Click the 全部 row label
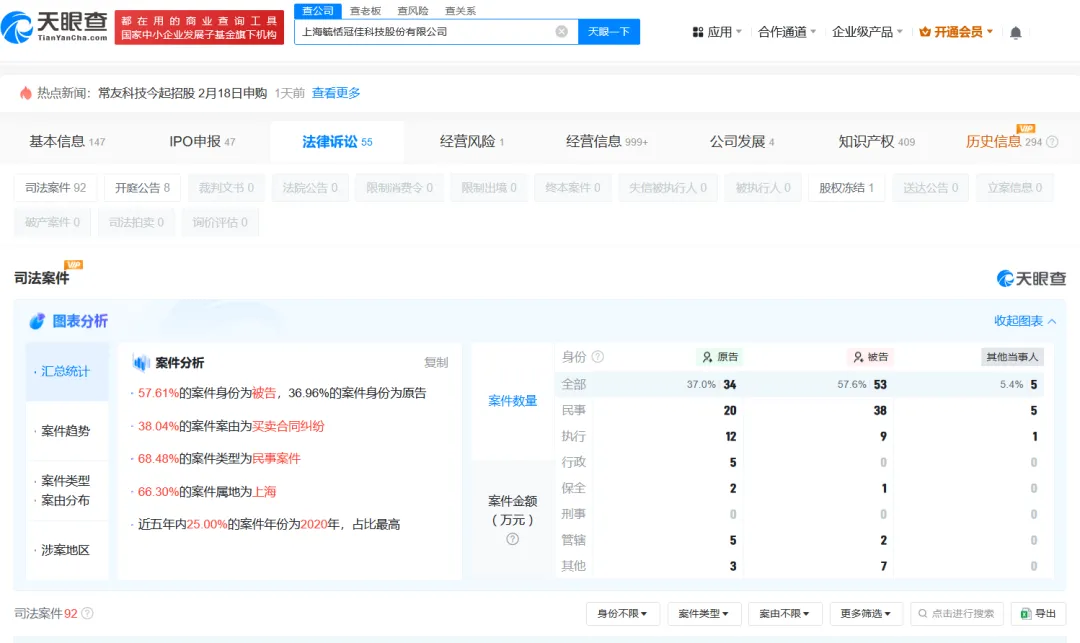This screenshot has width=1080, height=643. [x=574, y=384]
